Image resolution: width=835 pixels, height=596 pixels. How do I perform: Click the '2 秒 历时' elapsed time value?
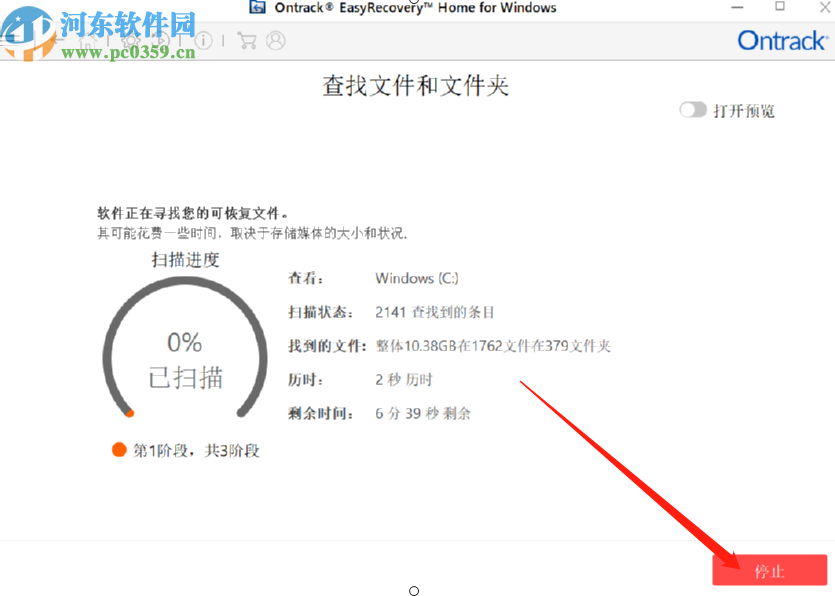(404, 380)
